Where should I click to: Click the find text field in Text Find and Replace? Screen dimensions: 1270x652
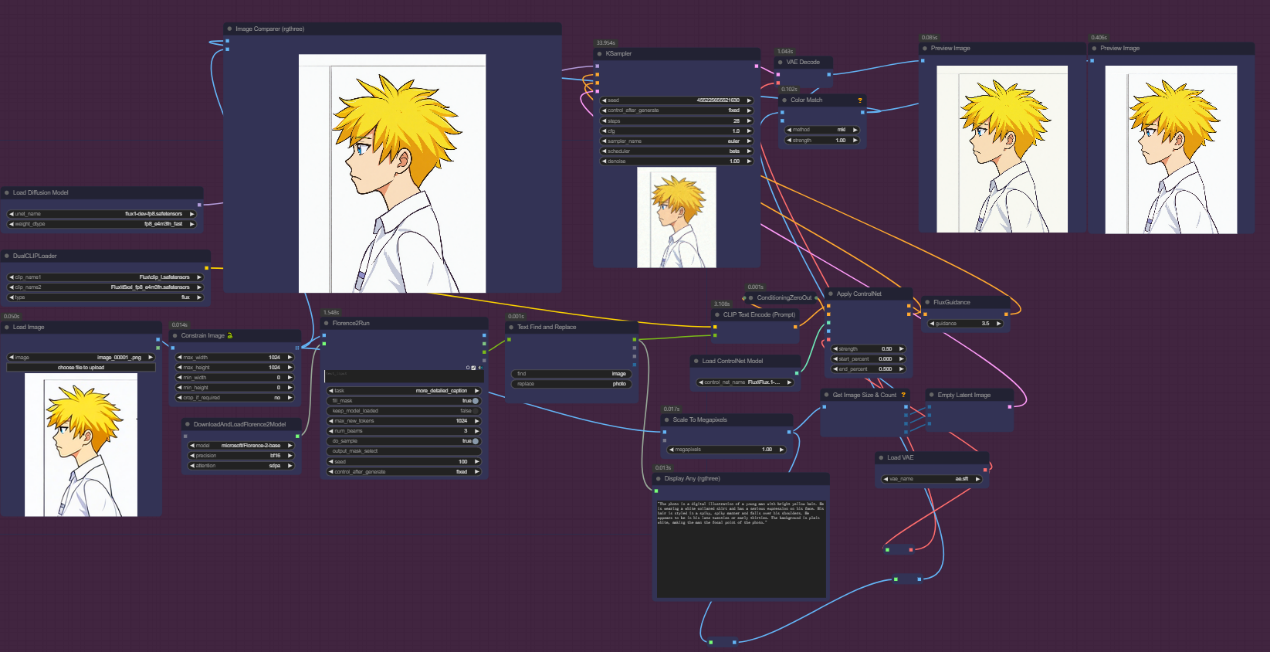(x=570, y=373)
